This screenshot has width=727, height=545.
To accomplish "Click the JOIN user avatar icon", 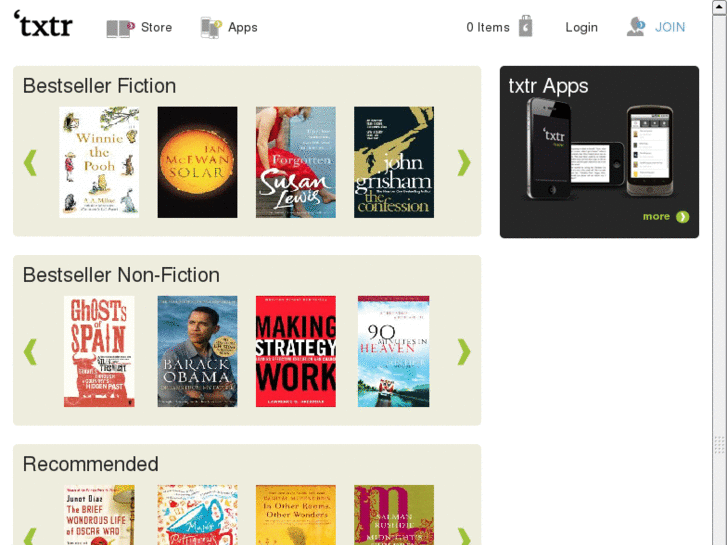I will (x=636, y=27).
